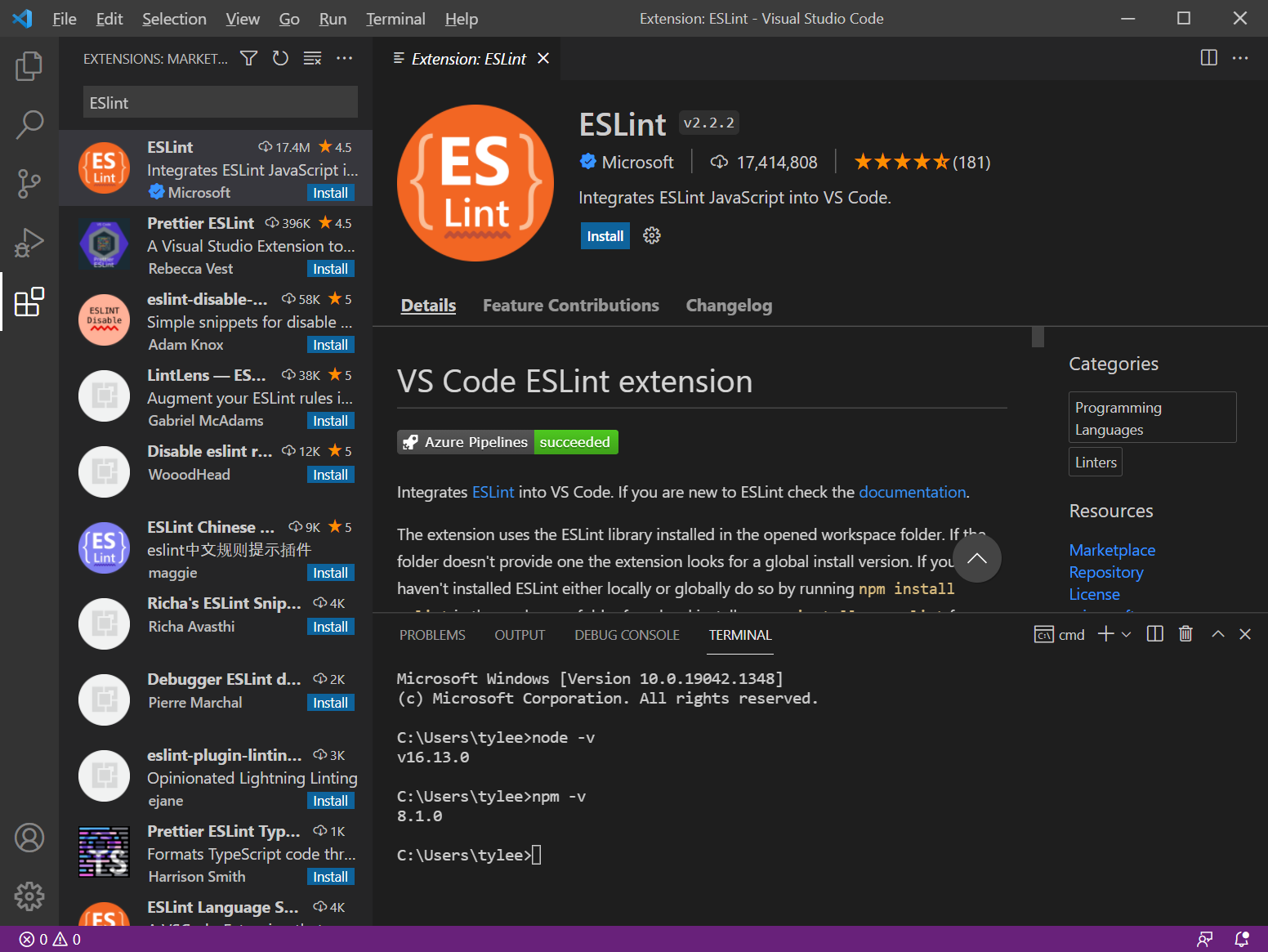
Task: Refresh the extensions list
Action: (x=280, y=58)
